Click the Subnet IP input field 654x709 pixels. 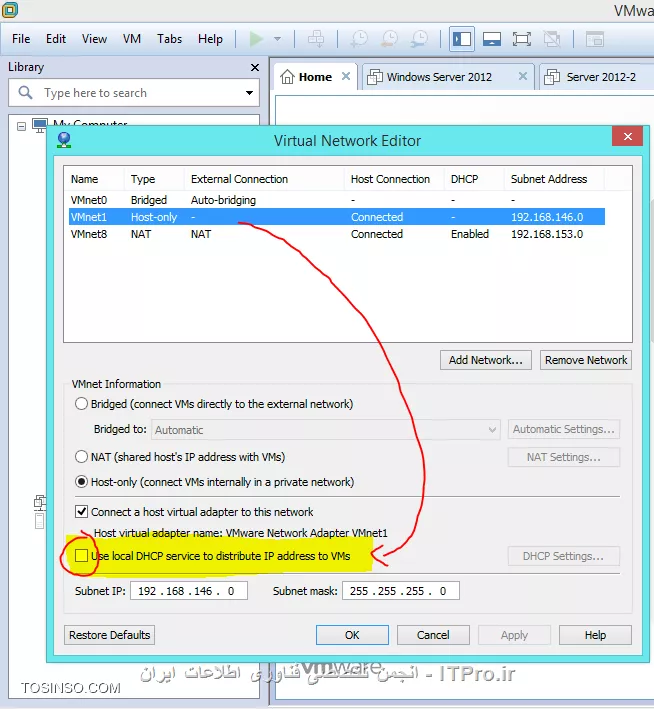(189, 591)
